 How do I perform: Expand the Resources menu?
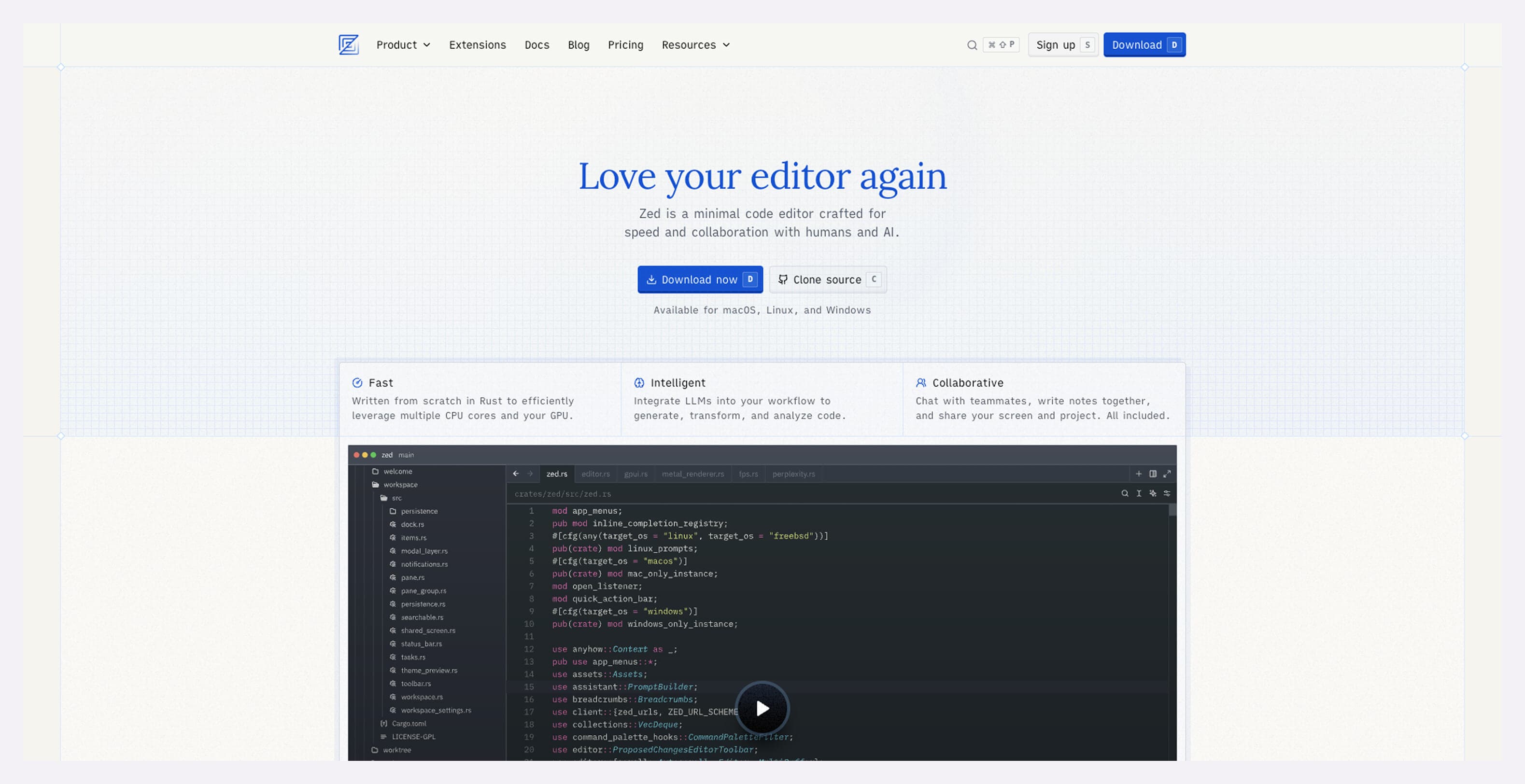click(x=695, y=45)
